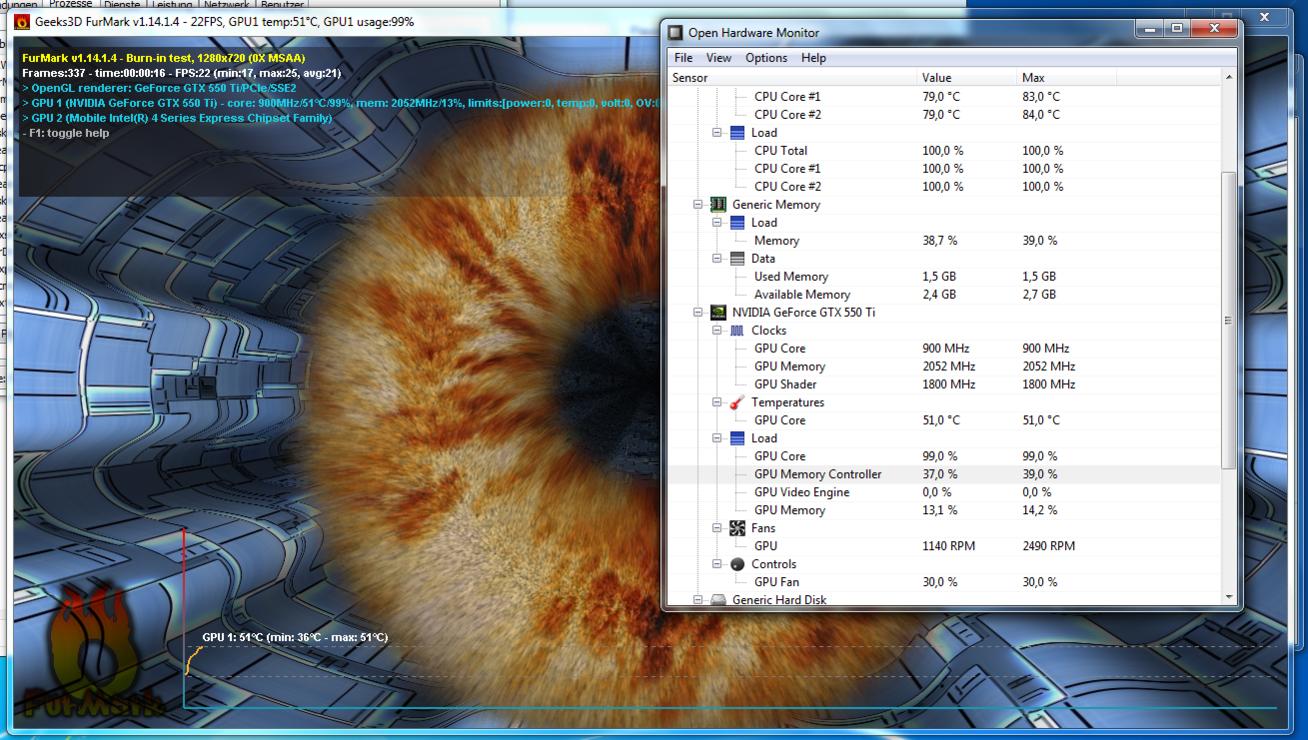Collapse the Generic Memory node
Screen dimensions: 1308x740
698,204
